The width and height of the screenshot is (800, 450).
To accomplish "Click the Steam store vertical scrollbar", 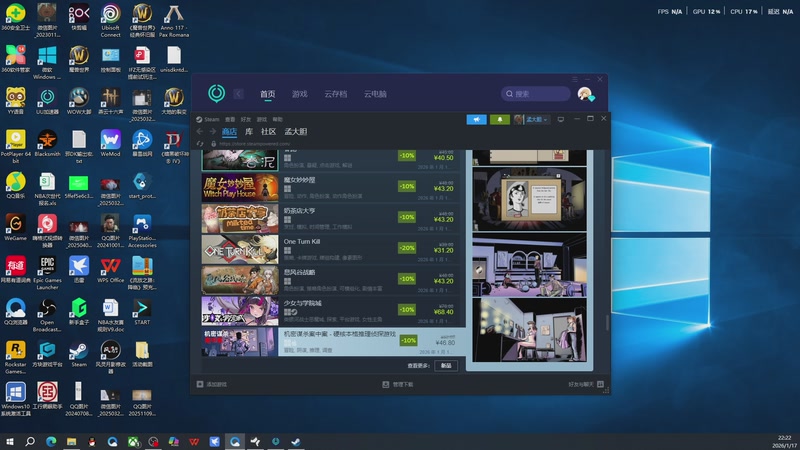I will (x=607, y=322).
